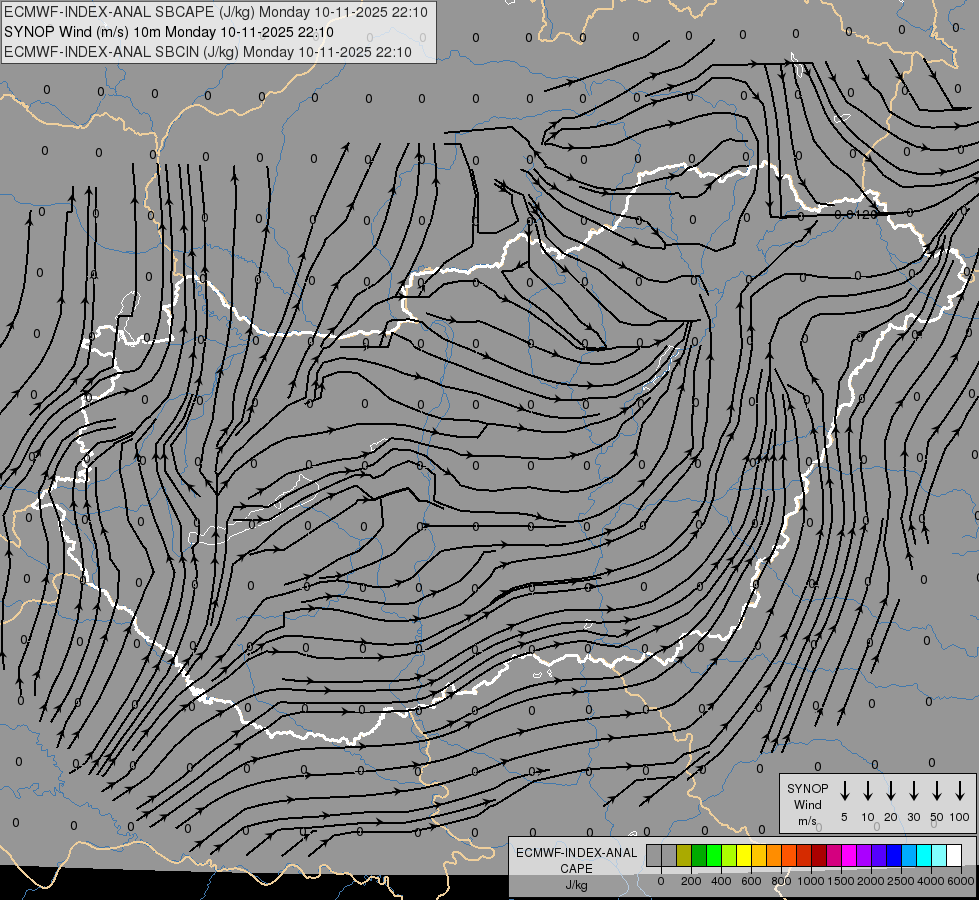
Task: Click the '1500' tick label on color bar
Action: (x=841, y=881)
